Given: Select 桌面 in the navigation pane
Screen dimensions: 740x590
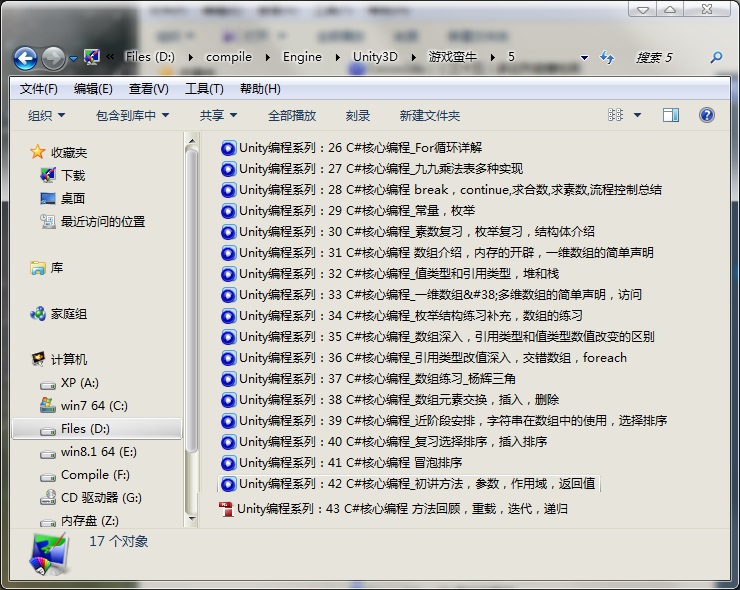Looking at the screenshot, I should [x=73, y=198].
